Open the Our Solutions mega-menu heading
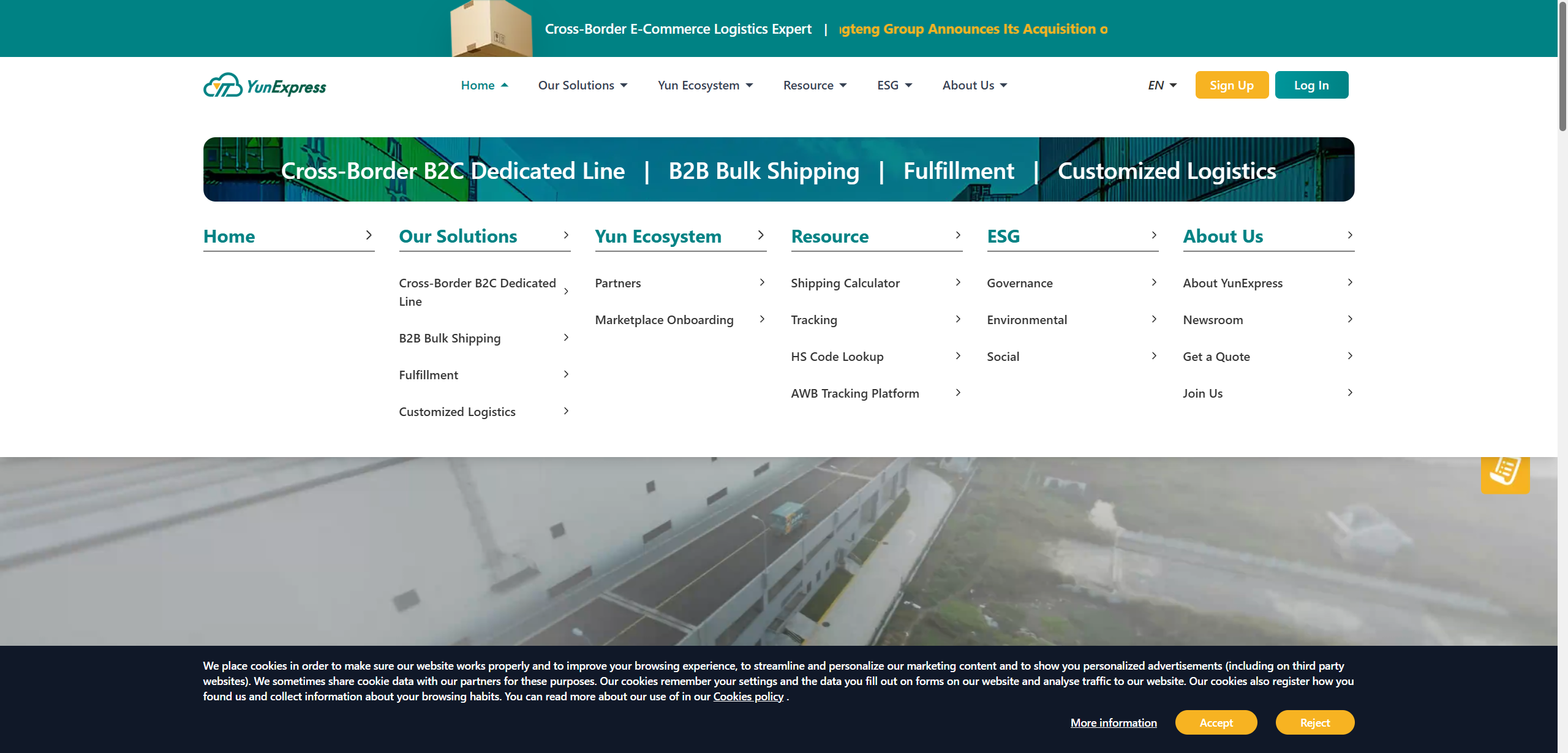The height and width of the screenshot is (753, 1568). 458,236
